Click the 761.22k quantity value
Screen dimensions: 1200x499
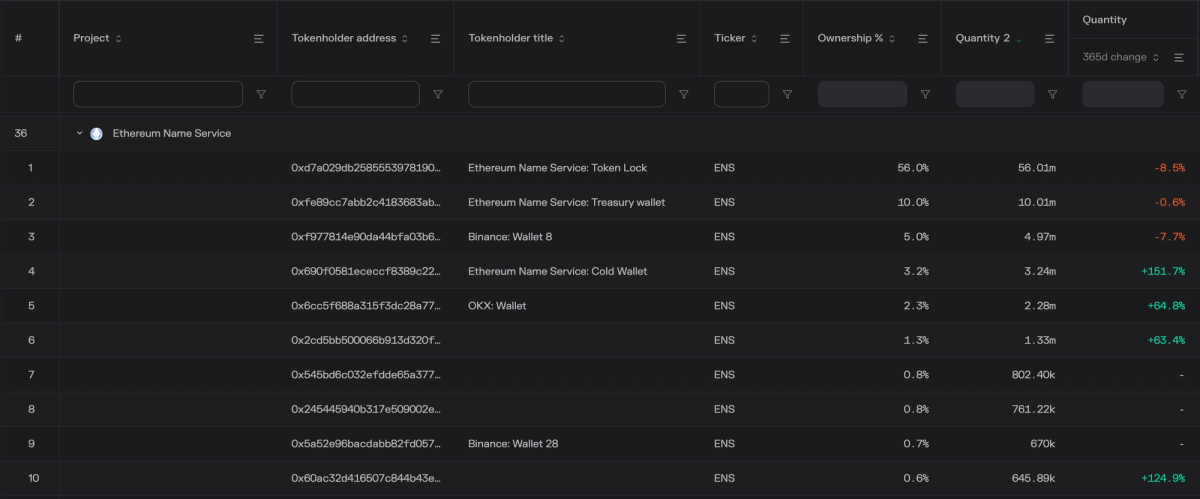click(1034, 409)
